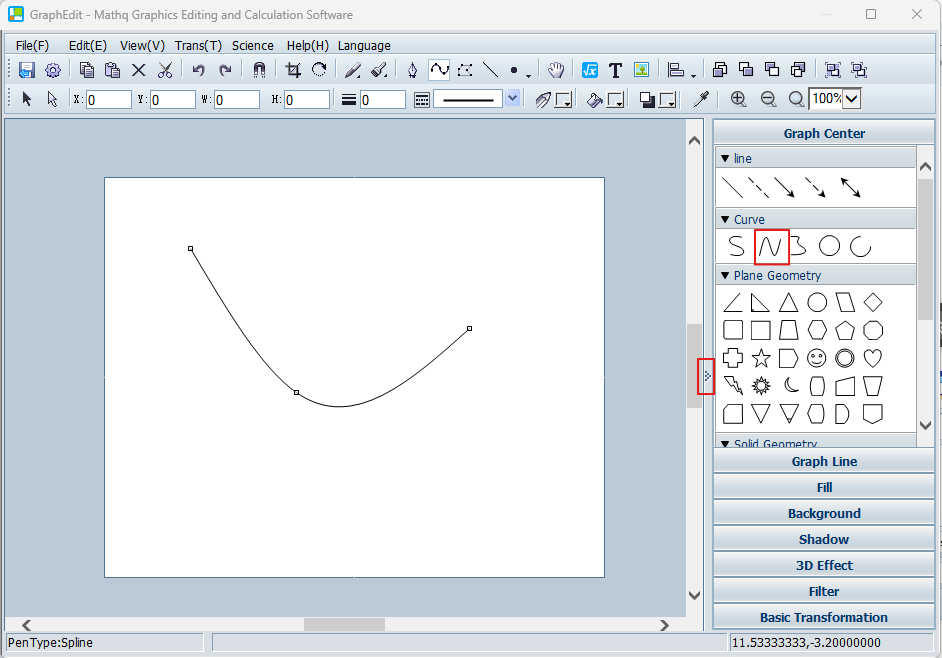Open the line color swatch dropdown
Screen dimensions: 942x658
point(564,100)
